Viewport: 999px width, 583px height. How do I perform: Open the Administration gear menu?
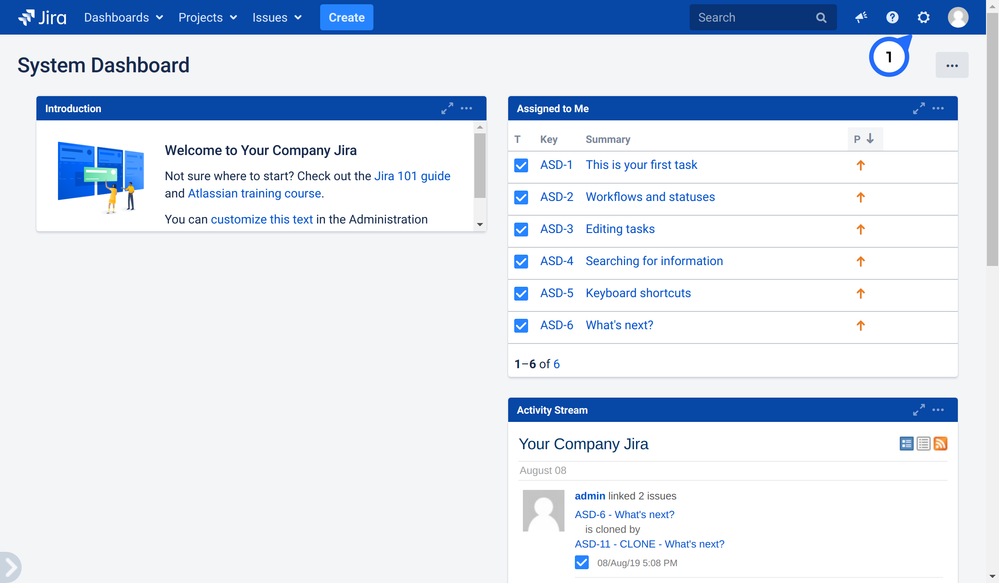(923, 17)
